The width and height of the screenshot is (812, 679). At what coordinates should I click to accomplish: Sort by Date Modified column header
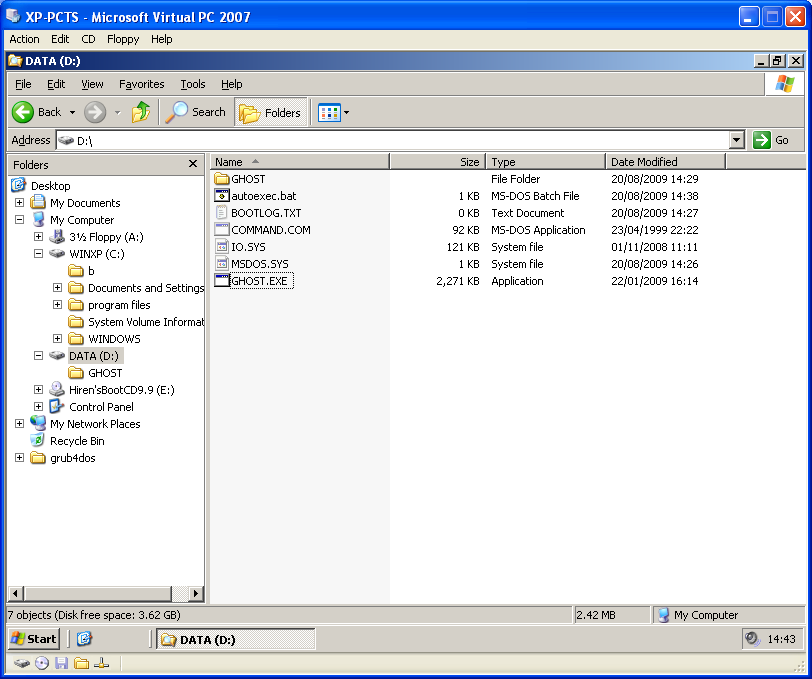pos(665,162)
